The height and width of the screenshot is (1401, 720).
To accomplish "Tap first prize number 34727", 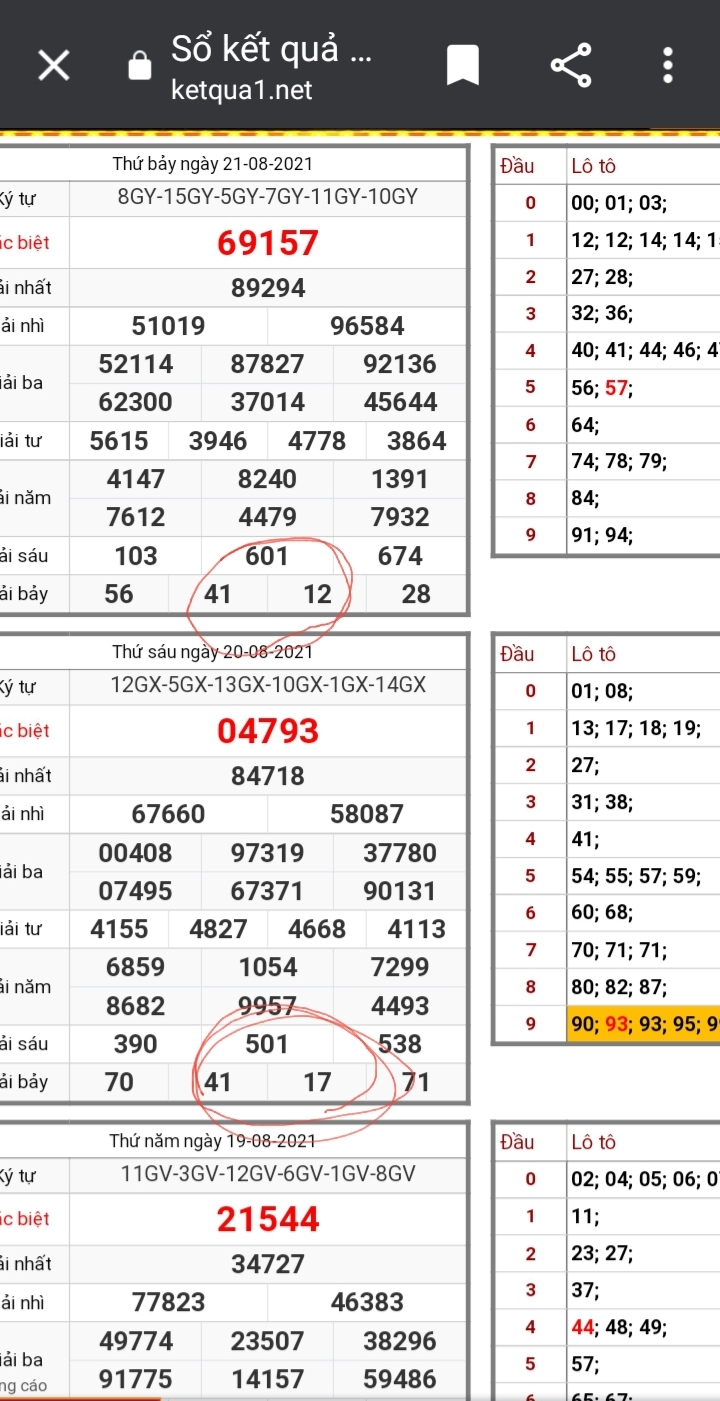I will click(268, 1264).
